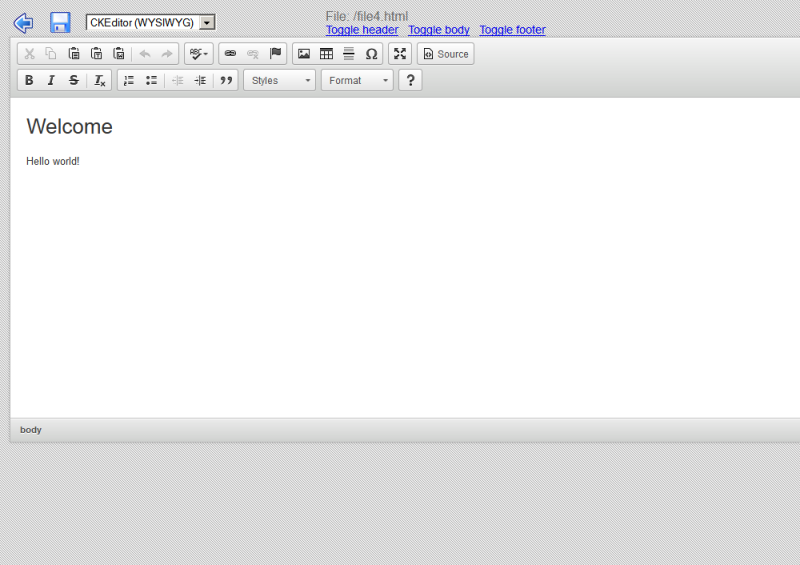800x565 pixels.
Task: Expand the Format dropdown
Action: point(357,80)
